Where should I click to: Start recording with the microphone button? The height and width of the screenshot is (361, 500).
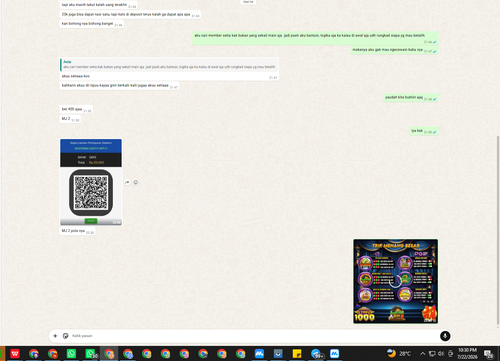click(x=445, y=336)
